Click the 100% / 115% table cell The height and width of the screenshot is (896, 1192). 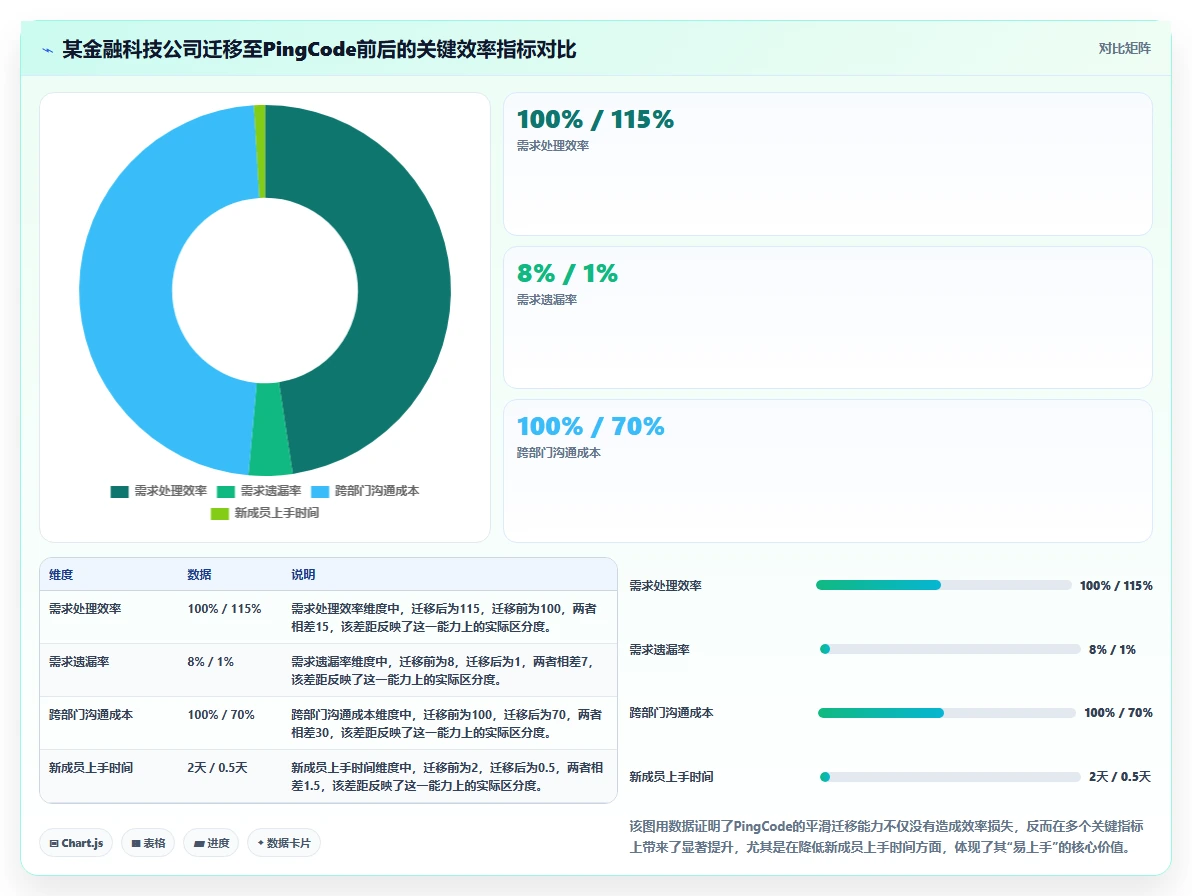224,609
